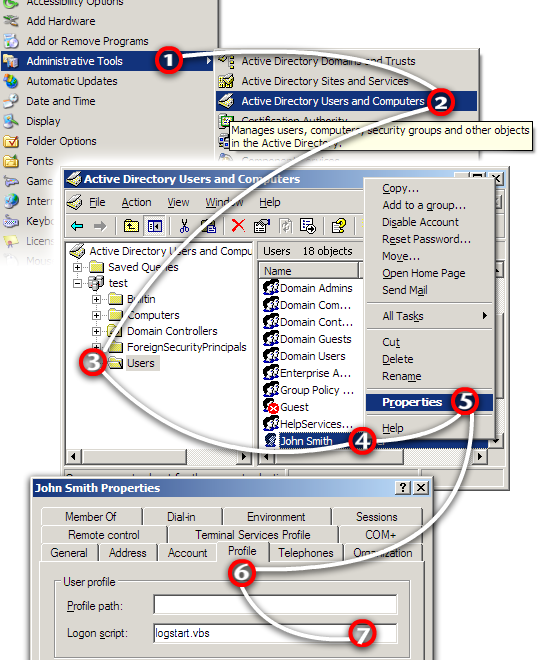Click the red X Delete toolbar icon
540x660 pixels.
(238, 226)
